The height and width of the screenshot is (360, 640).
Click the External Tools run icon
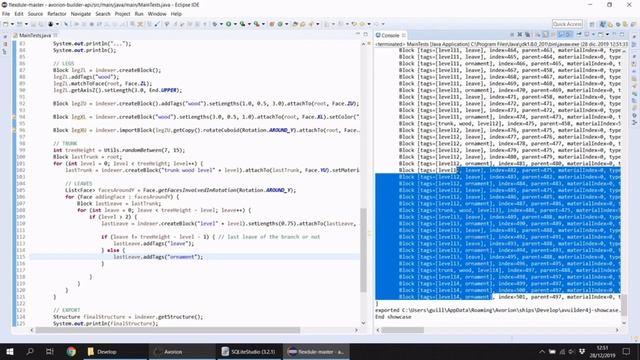(257, 24)
